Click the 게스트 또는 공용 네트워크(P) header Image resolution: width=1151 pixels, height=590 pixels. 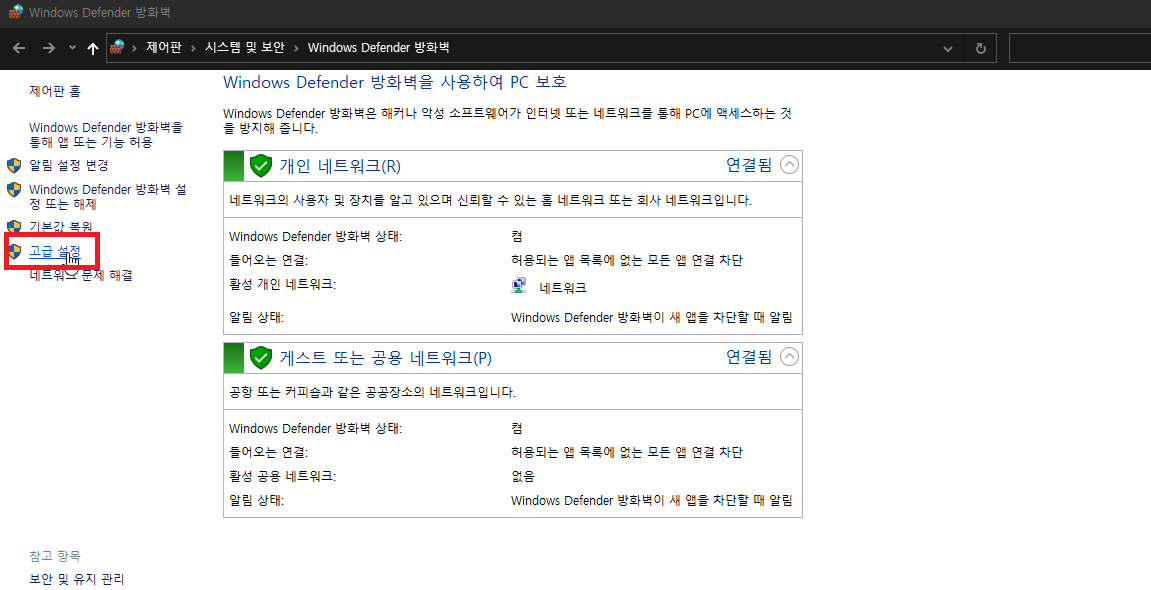pos(385,358)
